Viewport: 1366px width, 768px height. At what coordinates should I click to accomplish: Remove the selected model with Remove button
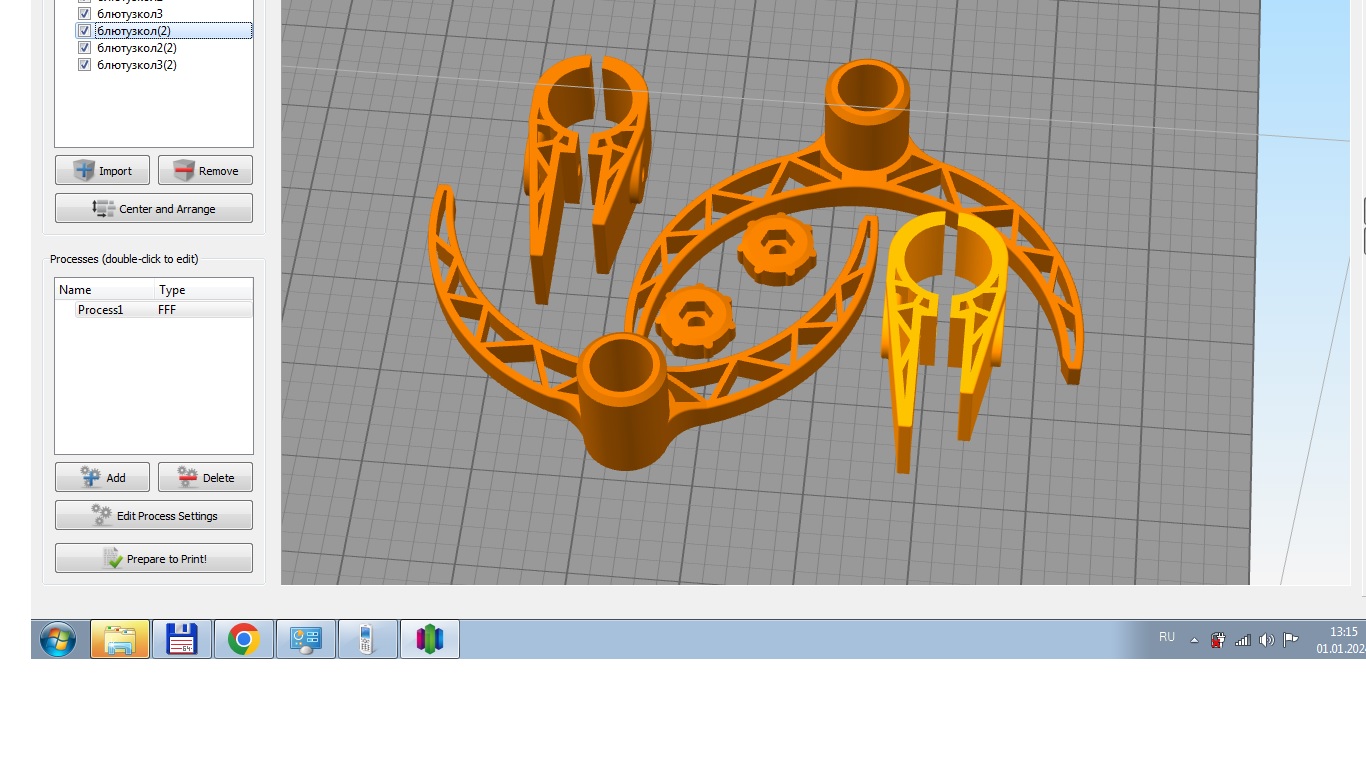pyautogui.click(x=205, y=170)
